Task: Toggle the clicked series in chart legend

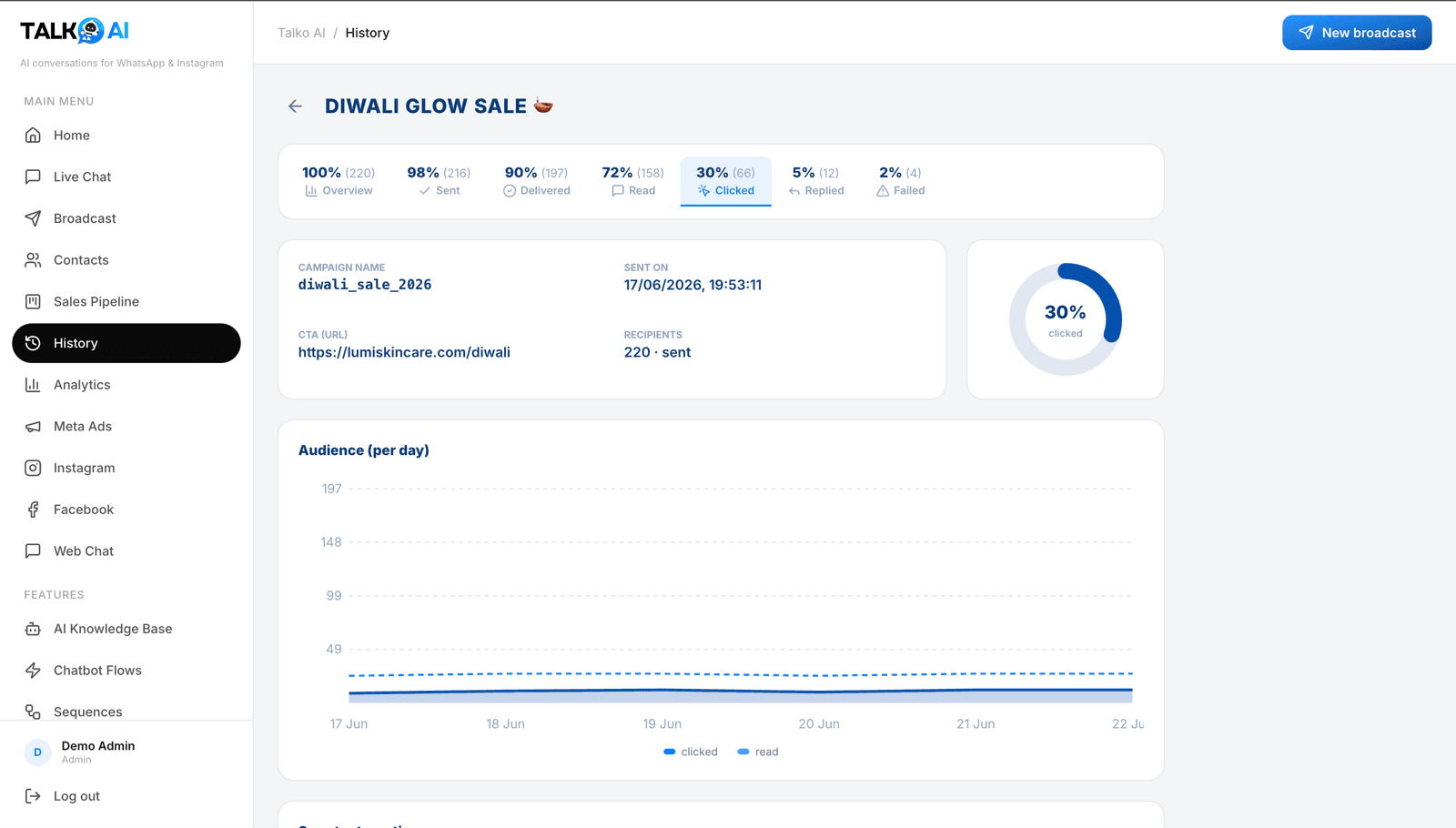Action: coord(691,752)
